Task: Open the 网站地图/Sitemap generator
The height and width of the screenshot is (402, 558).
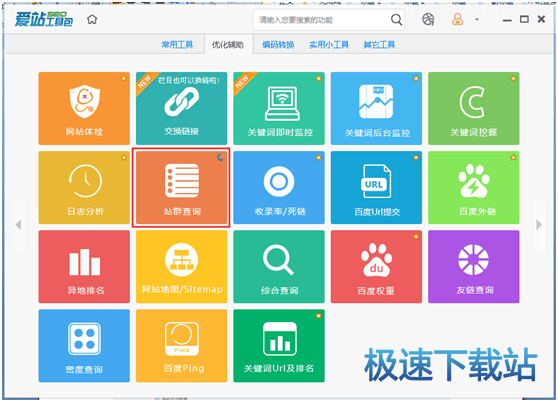Action: 181,267
